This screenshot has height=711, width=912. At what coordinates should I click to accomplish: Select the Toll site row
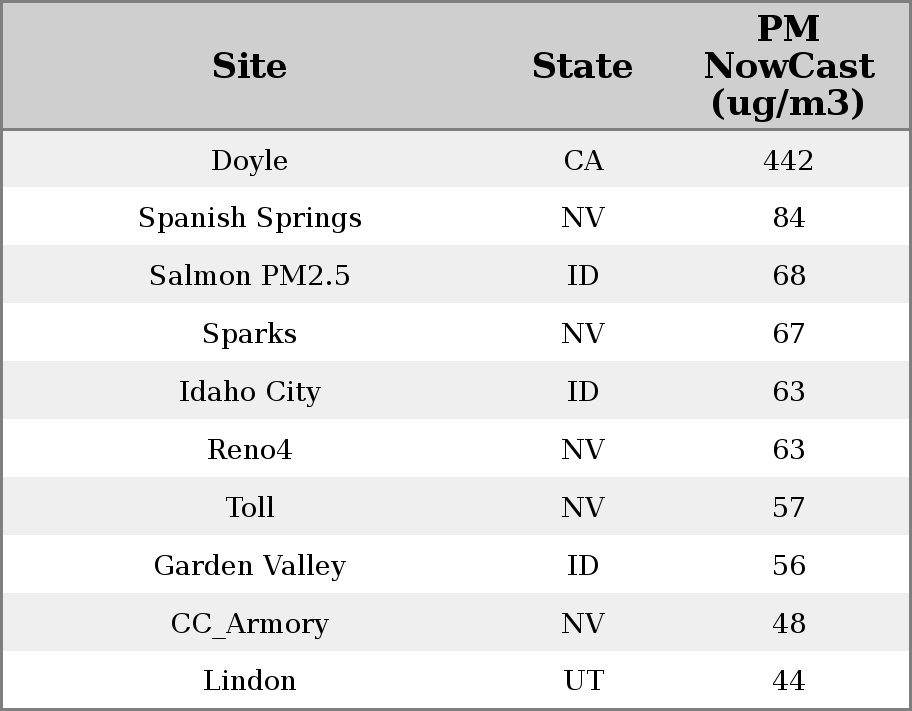(249, 508)
